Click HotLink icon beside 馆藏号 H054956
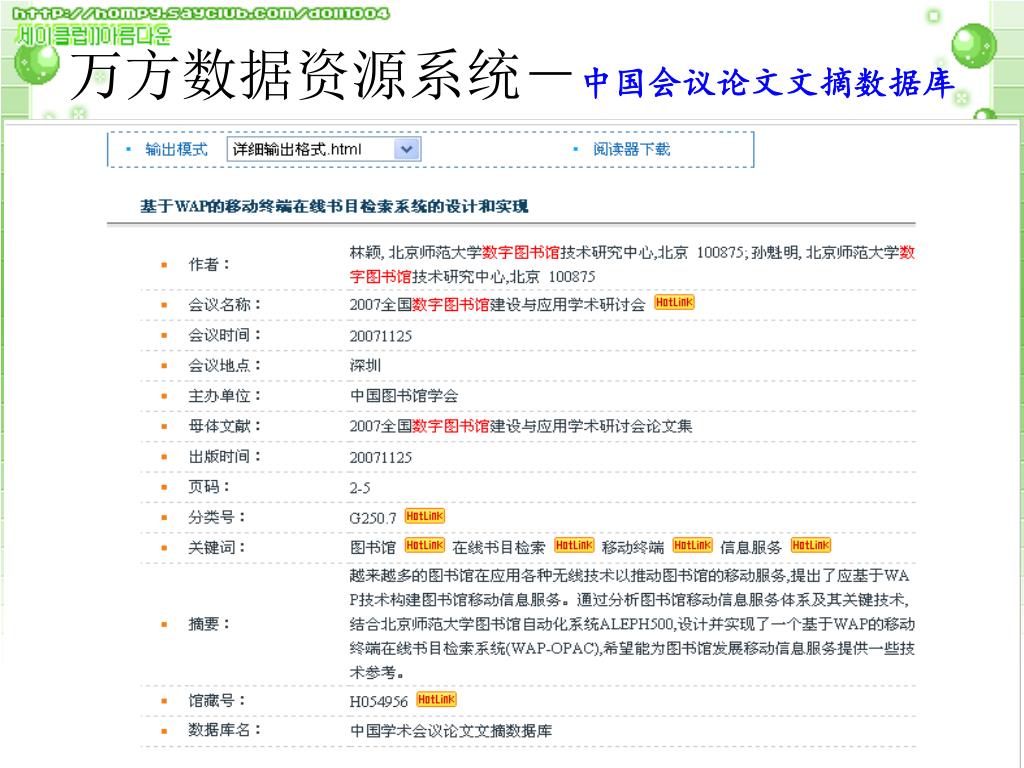This screenshot has height=768, width=1024. (436, 699)
